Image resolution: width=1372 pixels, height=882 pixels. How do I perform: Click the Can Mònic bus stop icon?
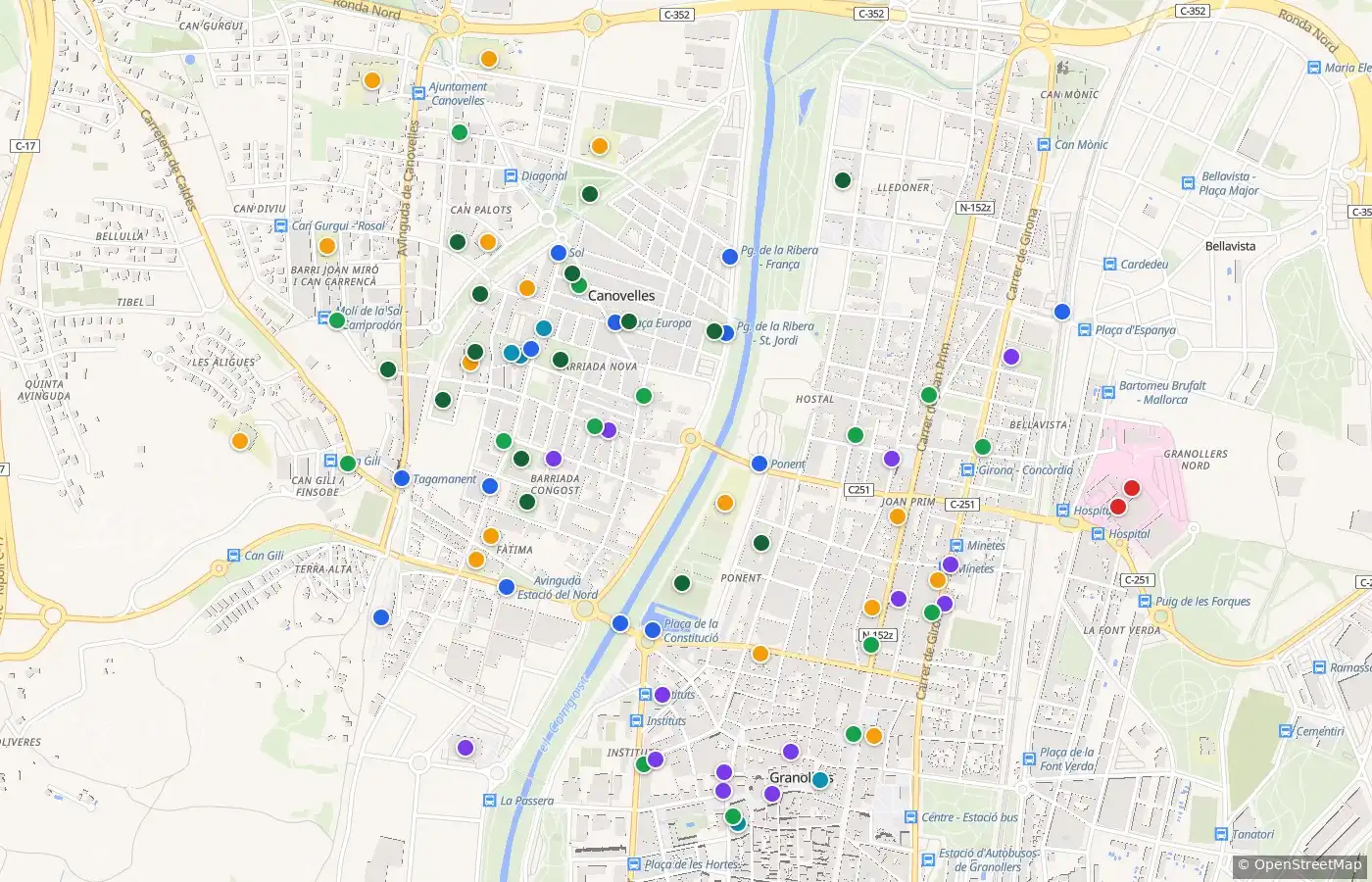1044,144
